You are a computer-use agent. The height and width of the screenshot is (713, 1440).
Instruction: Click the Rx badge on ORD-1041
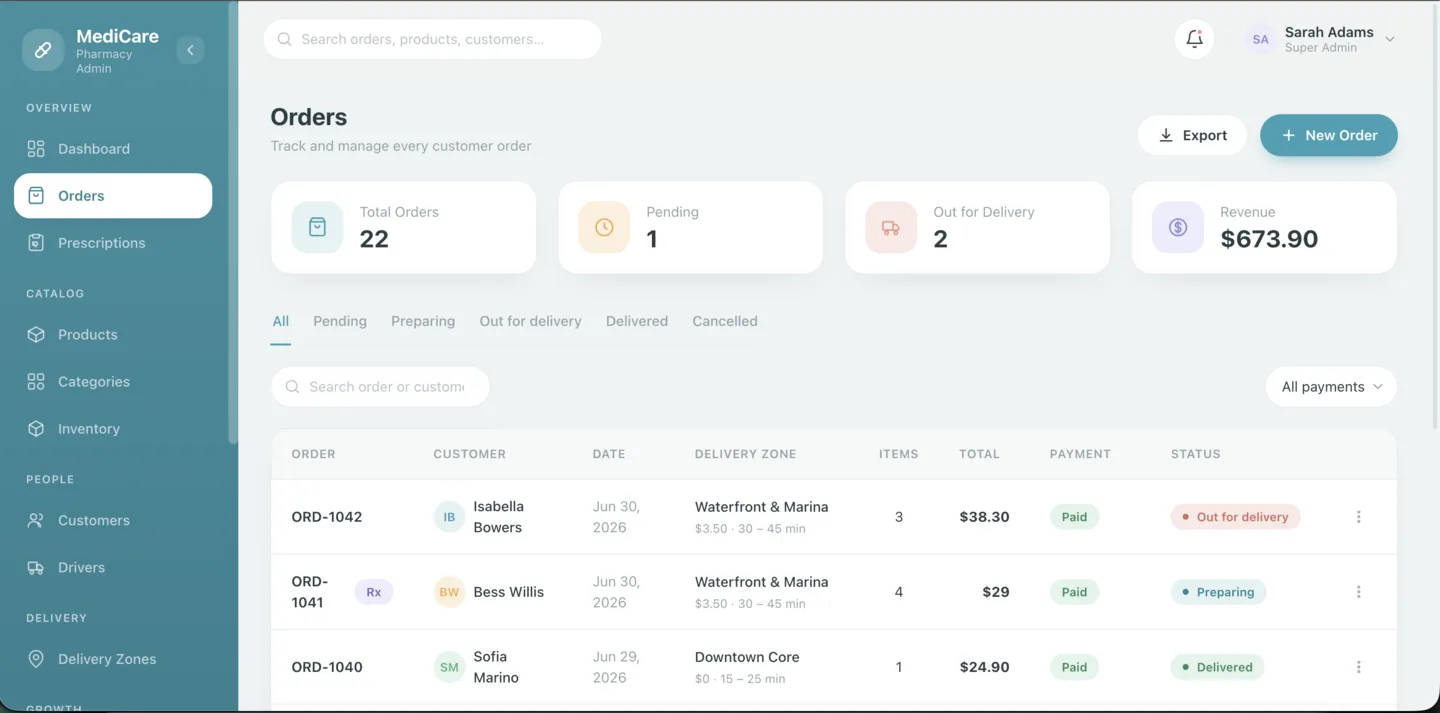[374, 592]
